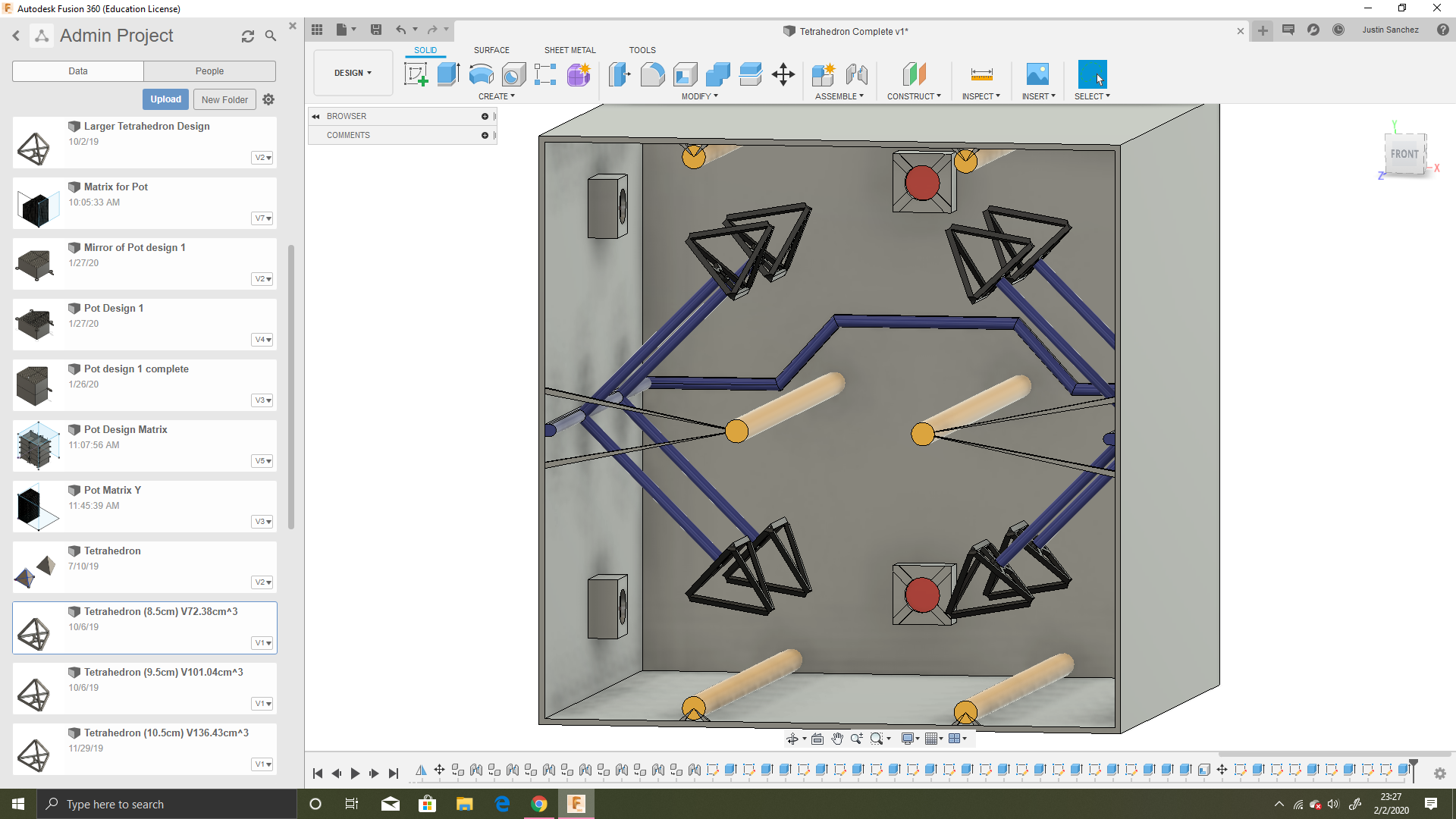Click the New Folder button
Viewport: 1456px width, 819px height.
coord(224,99)
